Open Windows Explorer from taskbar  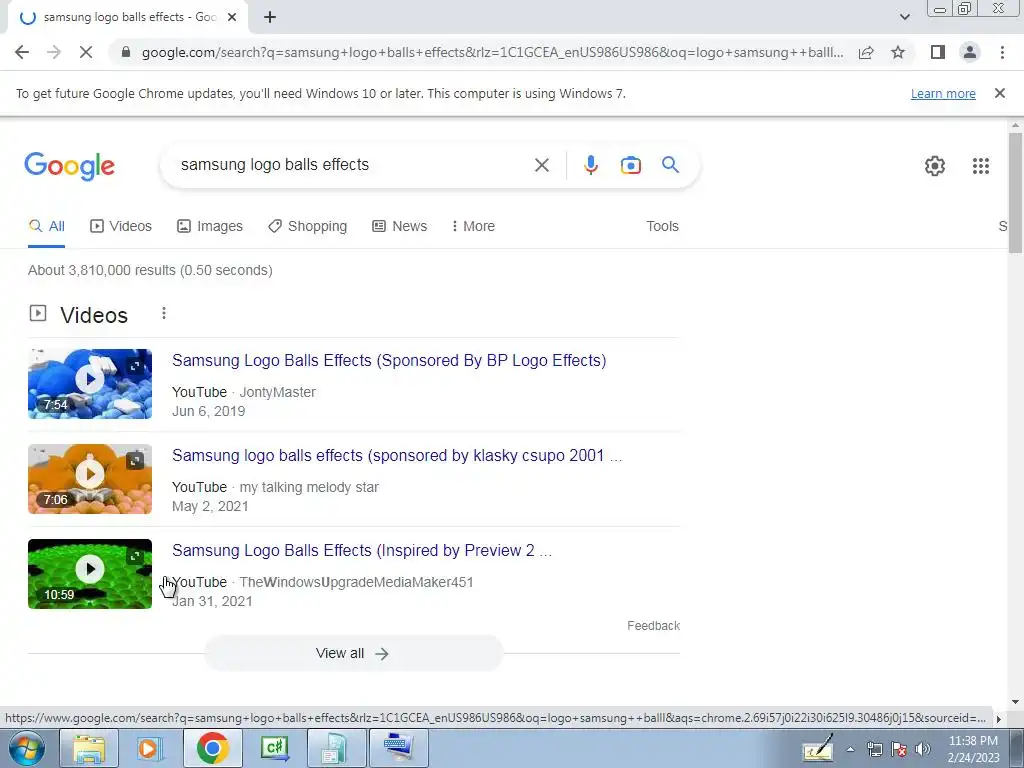pos(89,748)
